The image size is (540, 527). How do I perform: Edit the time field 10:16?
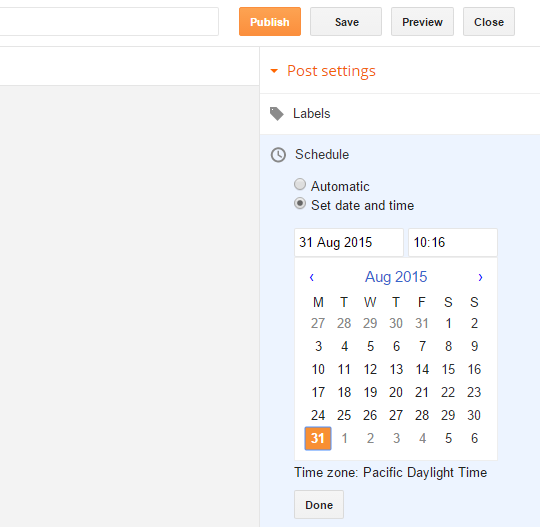coord(453,242)
